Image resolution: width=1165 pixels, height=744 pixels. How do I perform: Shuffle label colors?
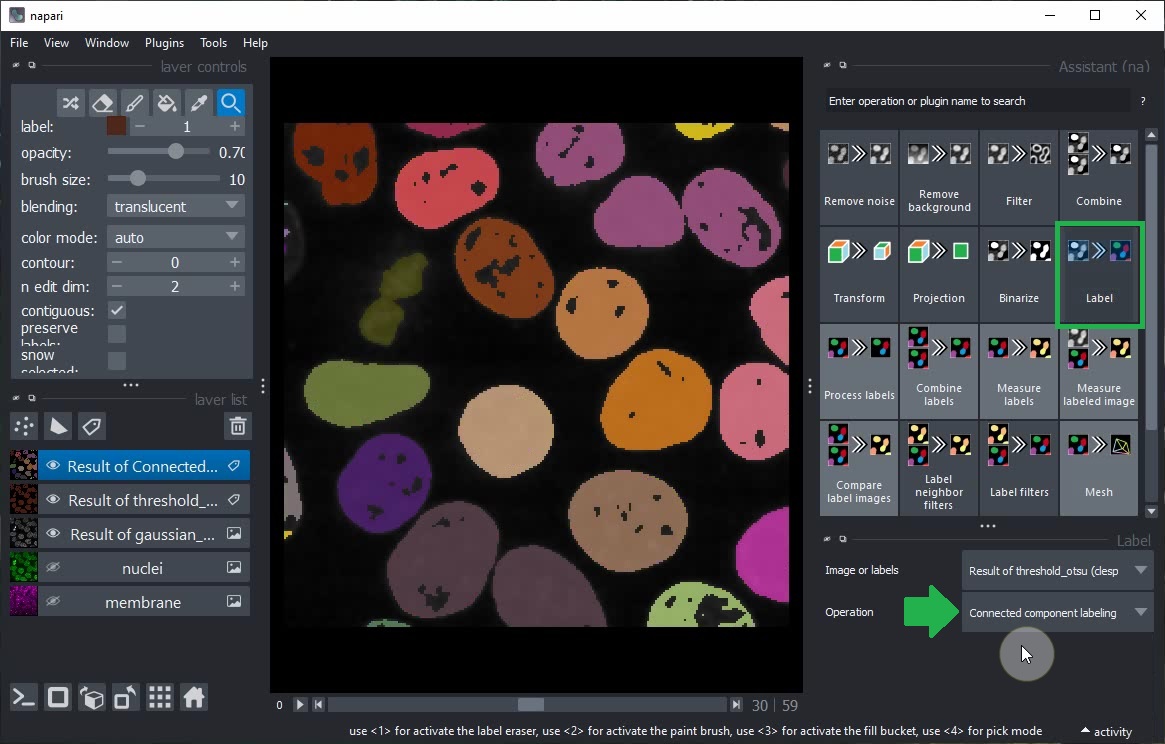click(70, 103)
